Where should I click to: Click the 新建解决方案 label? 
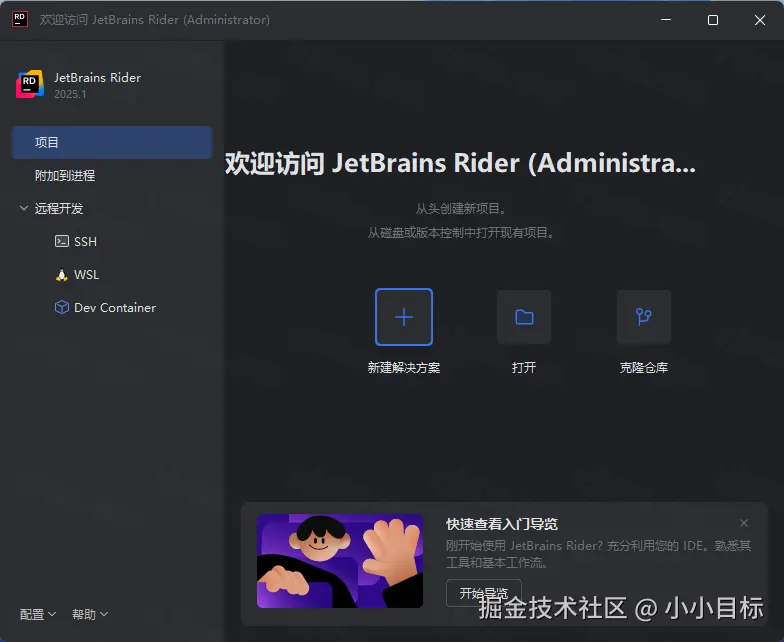point(404,368)
